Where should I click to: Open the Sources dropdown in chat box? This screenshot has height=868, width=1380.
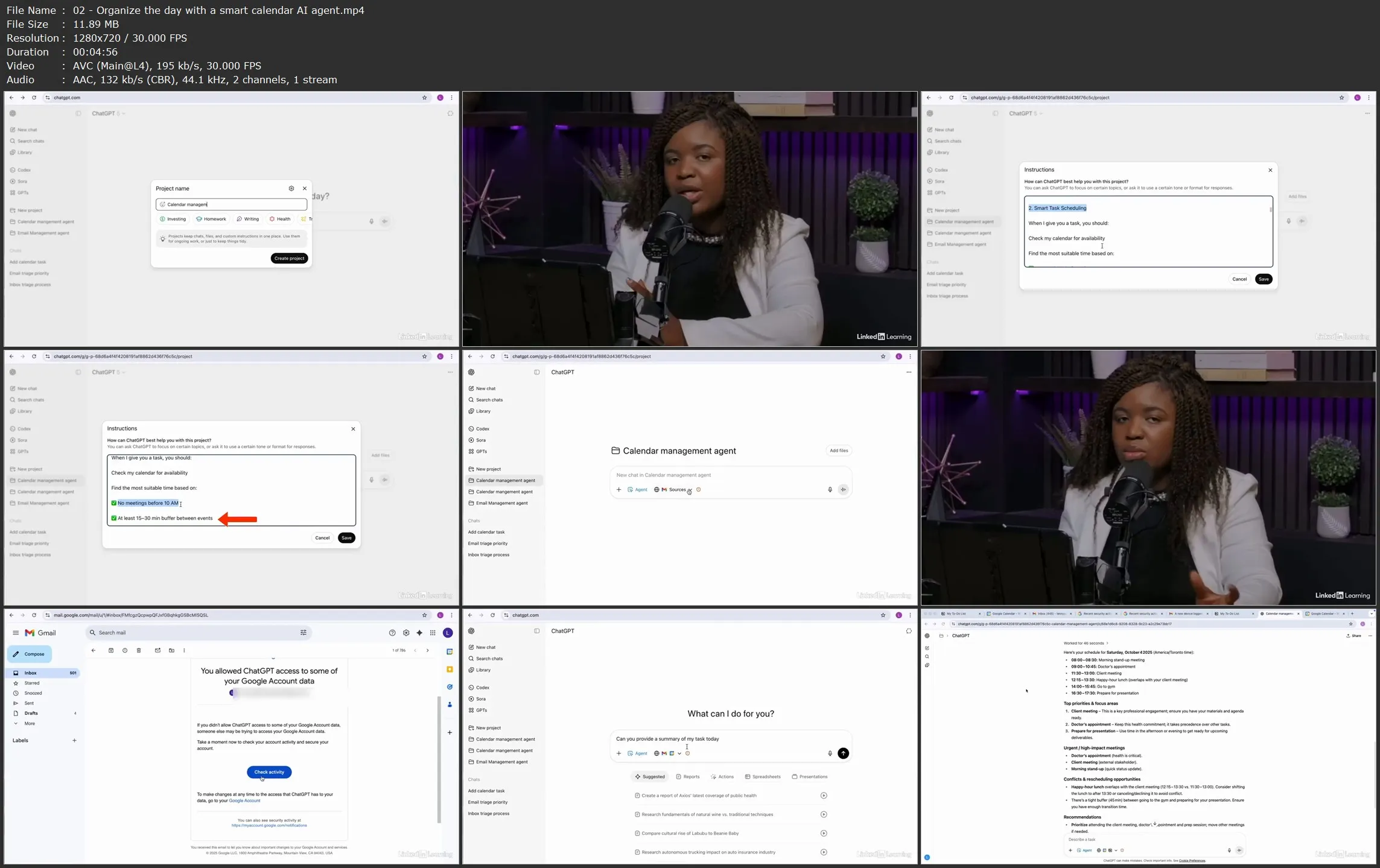678,490
